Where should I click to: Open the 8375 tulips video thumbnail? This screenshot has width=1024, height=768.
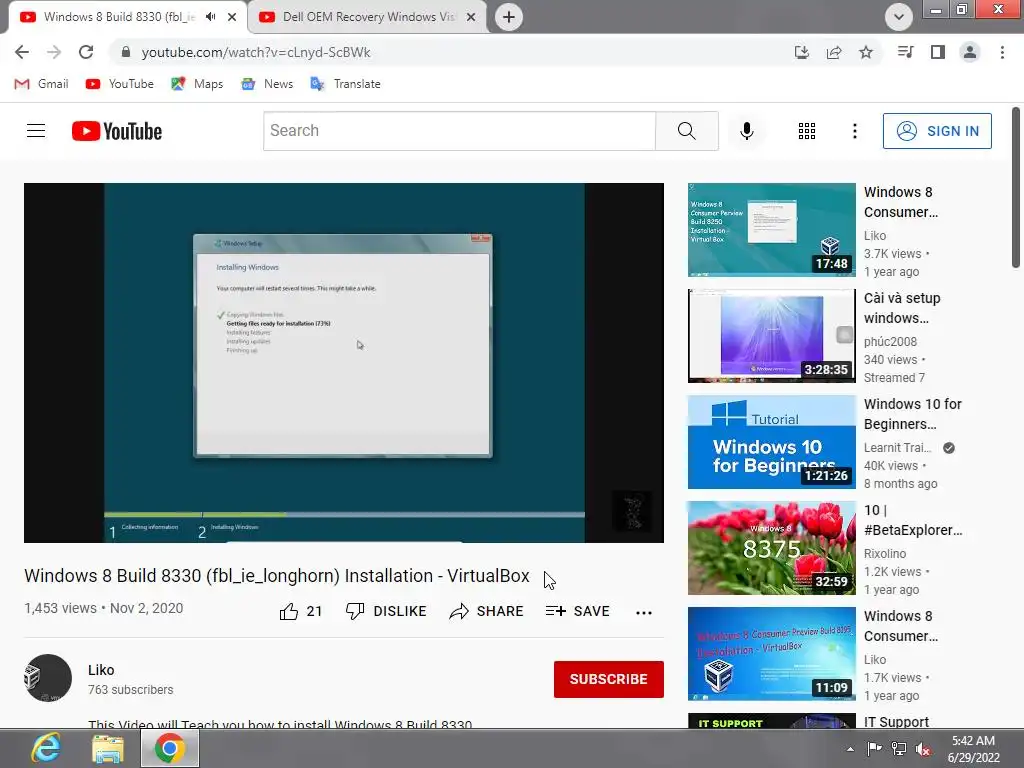click(771, 548)
